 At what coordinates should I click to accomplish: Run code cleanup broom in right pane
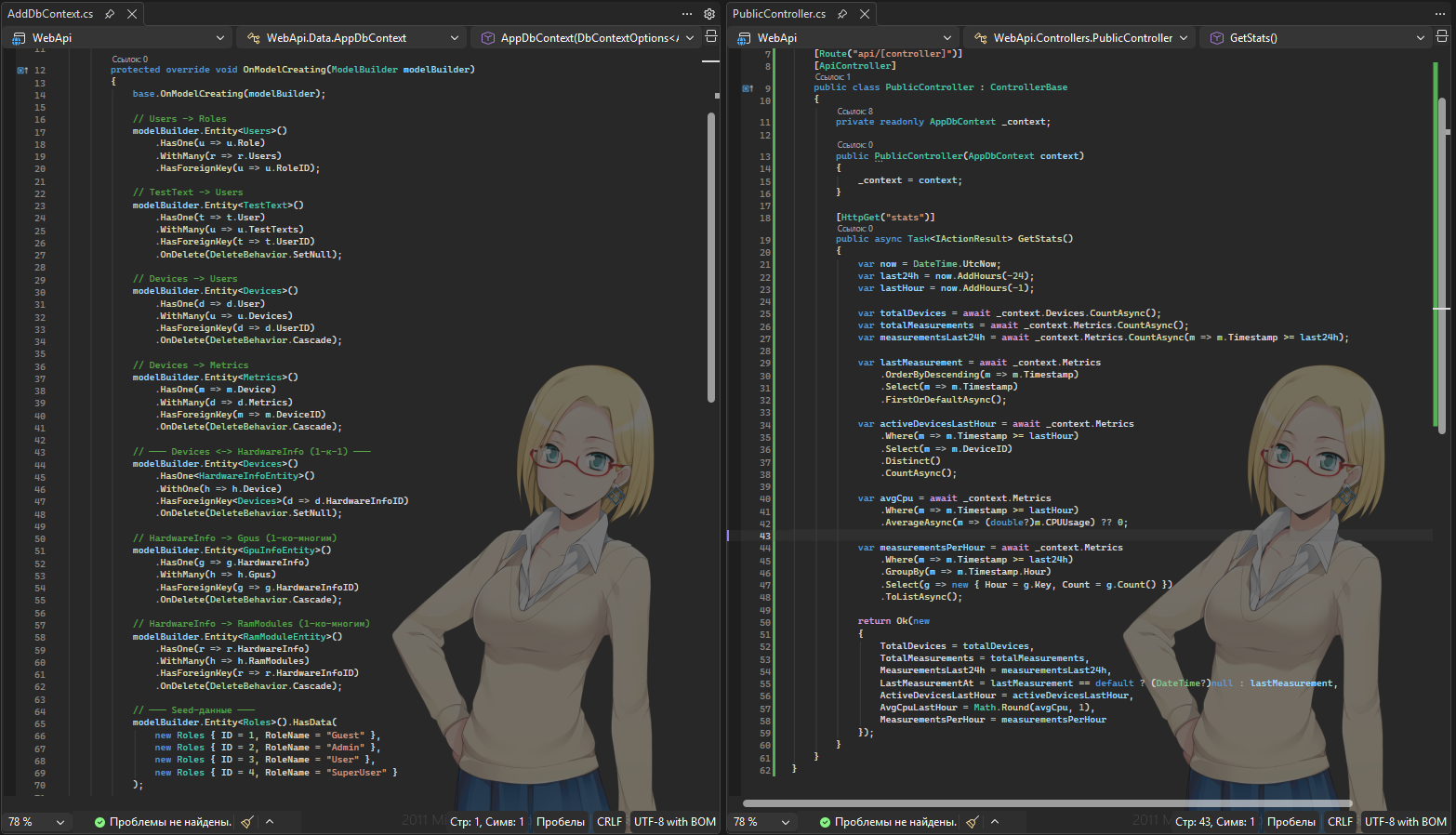973,822
